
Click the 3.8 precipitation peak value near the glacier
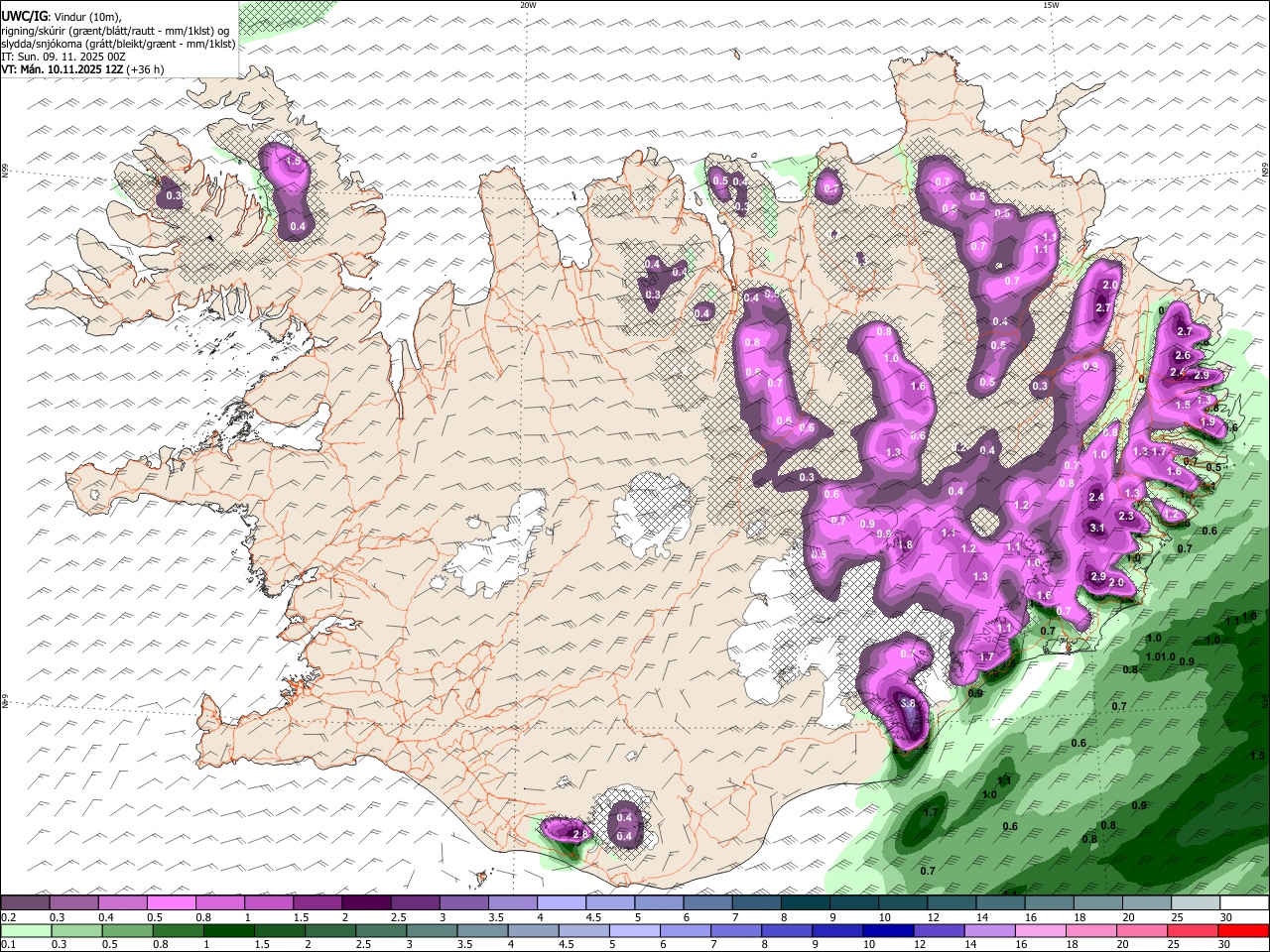click(x=907, y=703)
